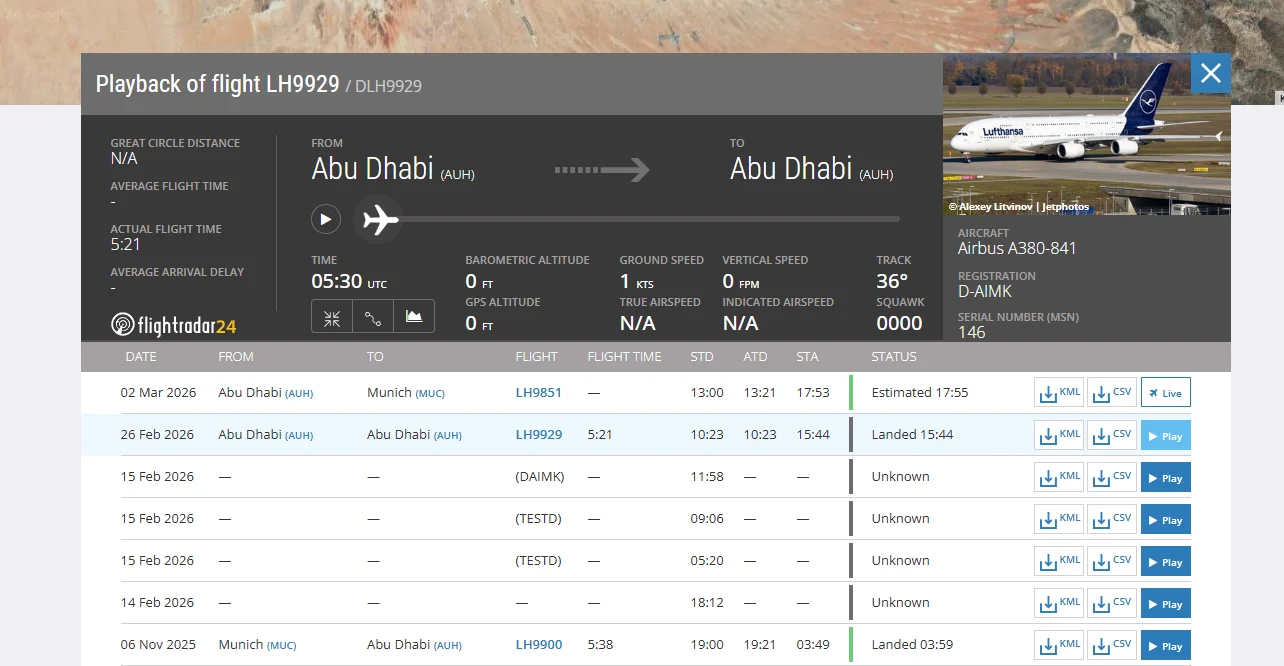
Task: Start playback with the circular play icon
Action: click(x=326, y=219)
